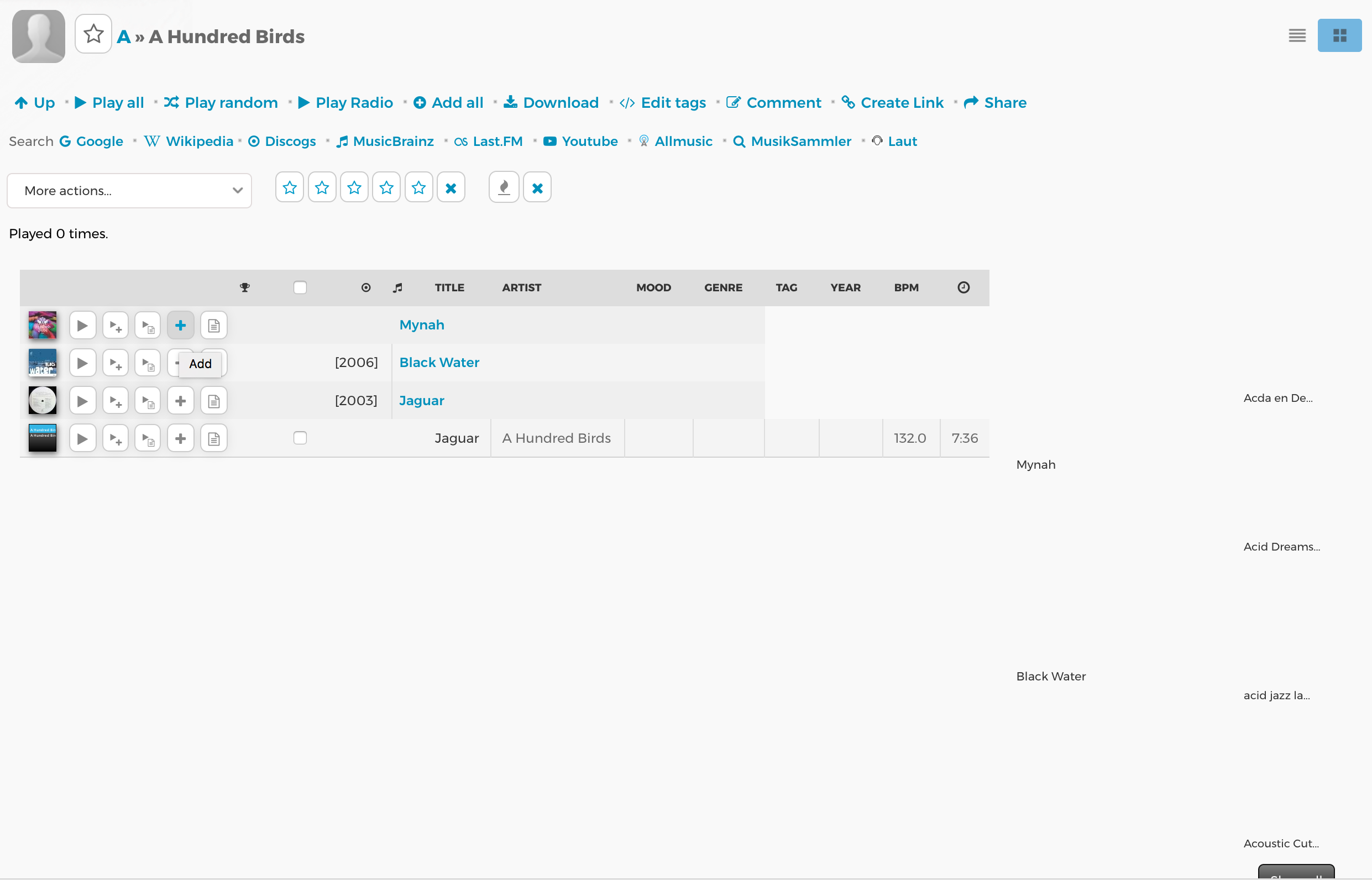The width and height of the screenshot is (1372, 880).
Task: Switch to grid view layout
Action: (1339, 35)
